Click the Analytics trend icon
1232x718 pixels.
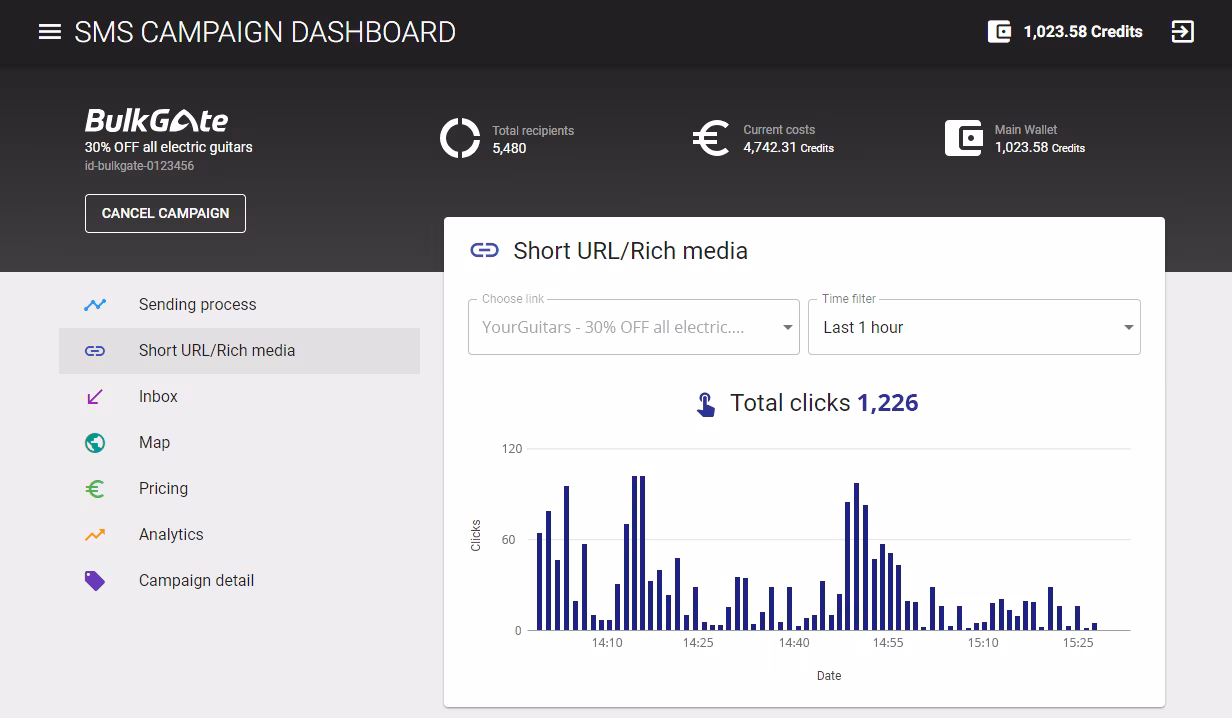tap(95, 535)
